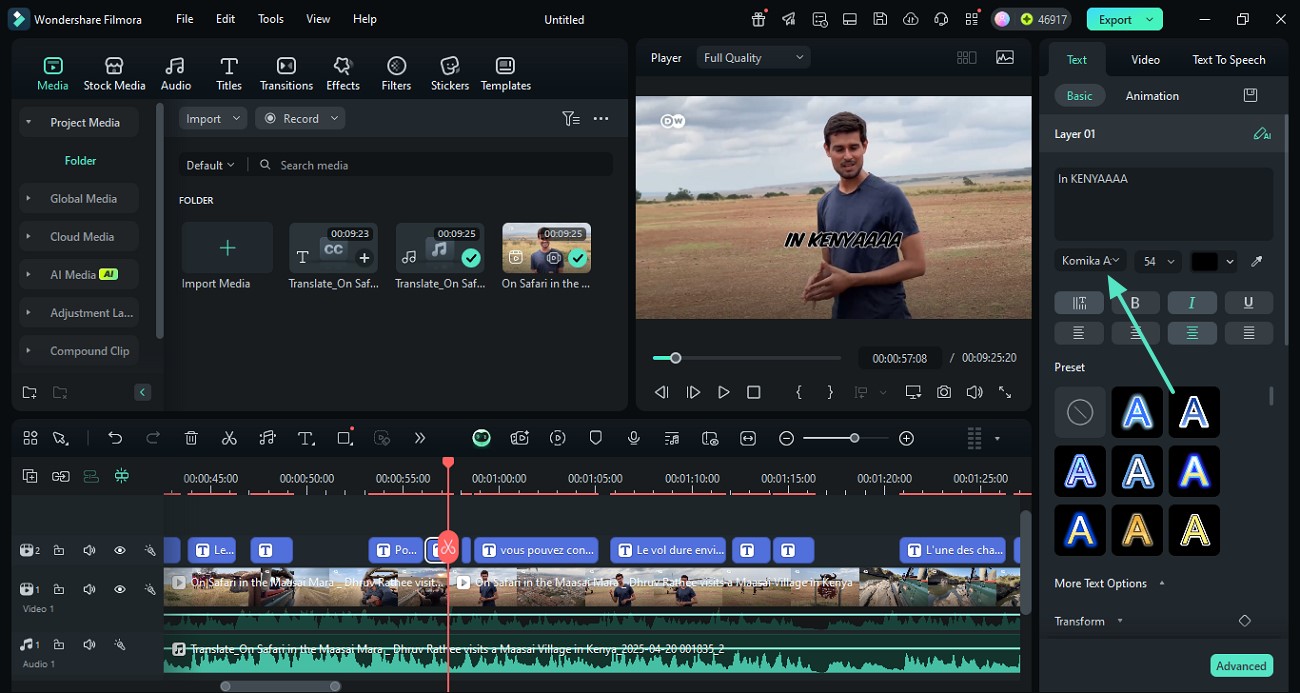Click the Redo icon in timeline toolbar
Screen dimensions: 1300x693
coord(153,438)
